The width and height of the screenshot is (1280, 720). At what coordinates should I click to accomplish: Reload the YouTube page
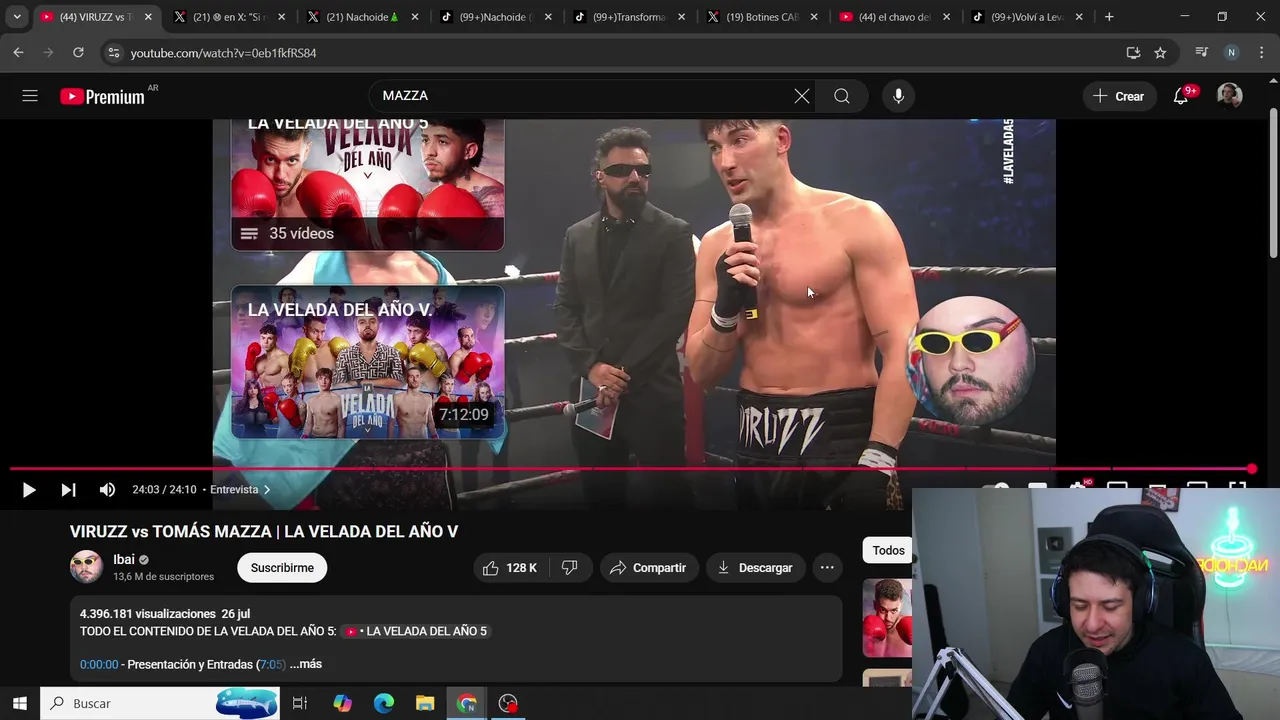click(78, 53)
